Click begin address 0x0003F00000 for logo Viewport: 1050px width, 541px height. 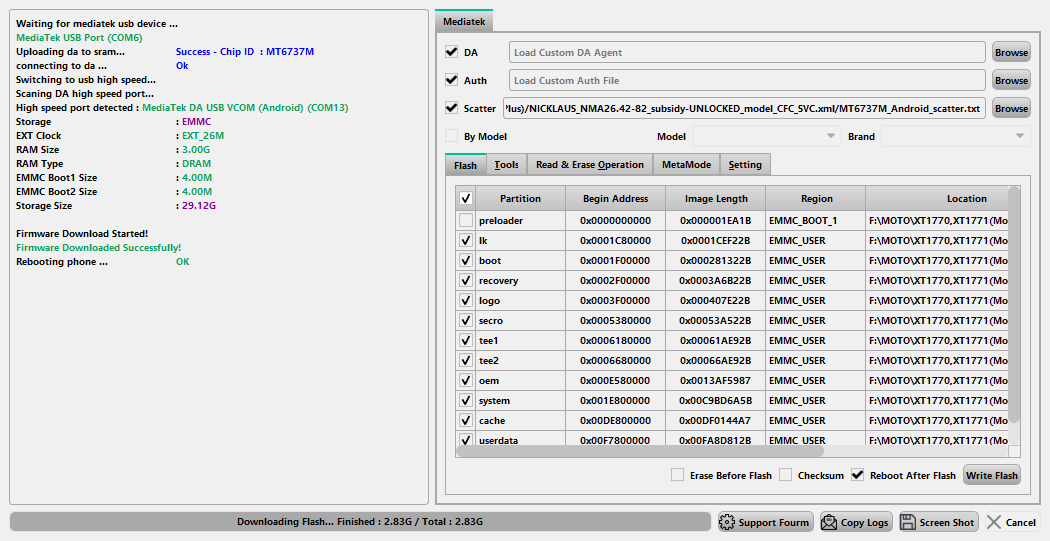tap(615, 301)
